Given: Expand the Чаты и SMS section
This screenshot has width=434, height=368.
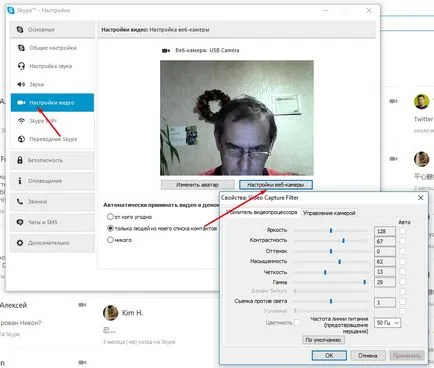Looking at the screenshot, I should [52, 222].
